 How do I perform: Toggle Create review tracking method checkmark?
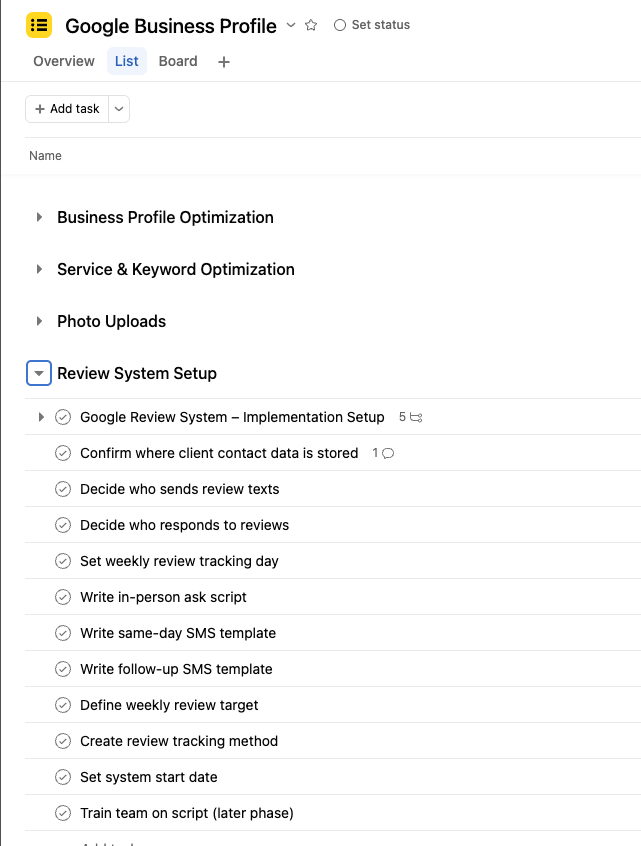63,741
